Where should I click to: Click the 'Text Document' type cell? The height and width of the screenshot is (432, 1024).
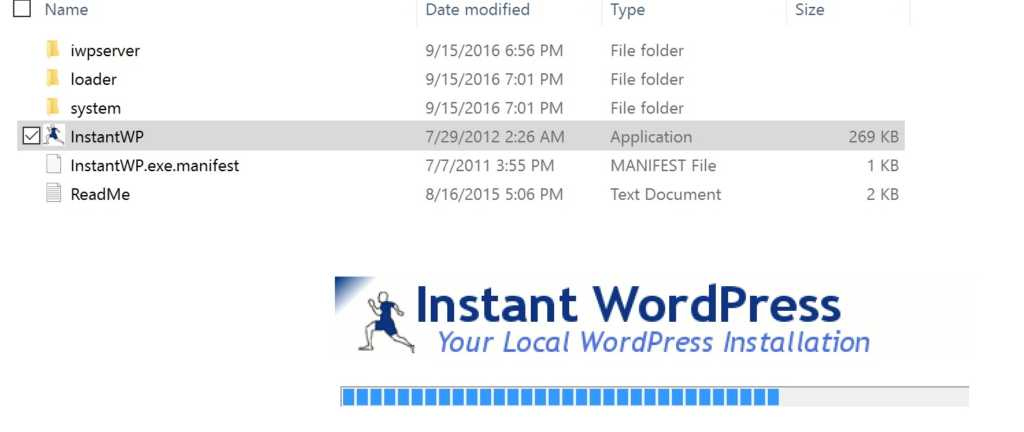pyautogui.click(x=665, y=194)
